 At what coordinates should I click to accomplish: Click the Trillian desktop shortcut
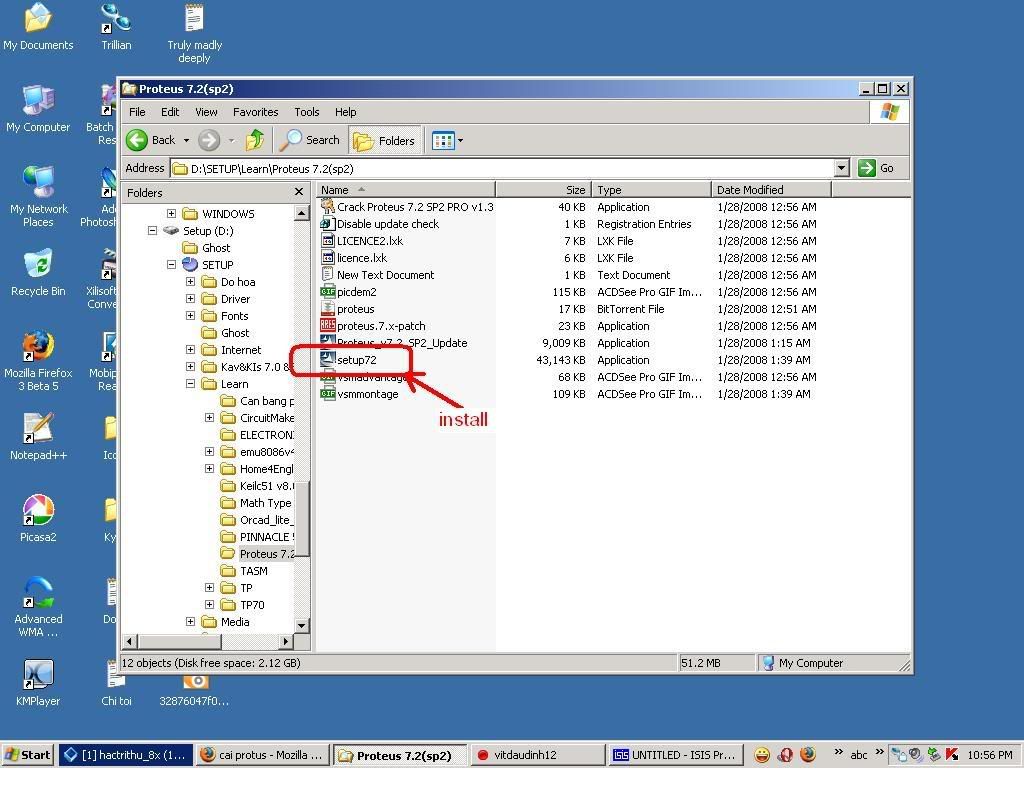116,27
